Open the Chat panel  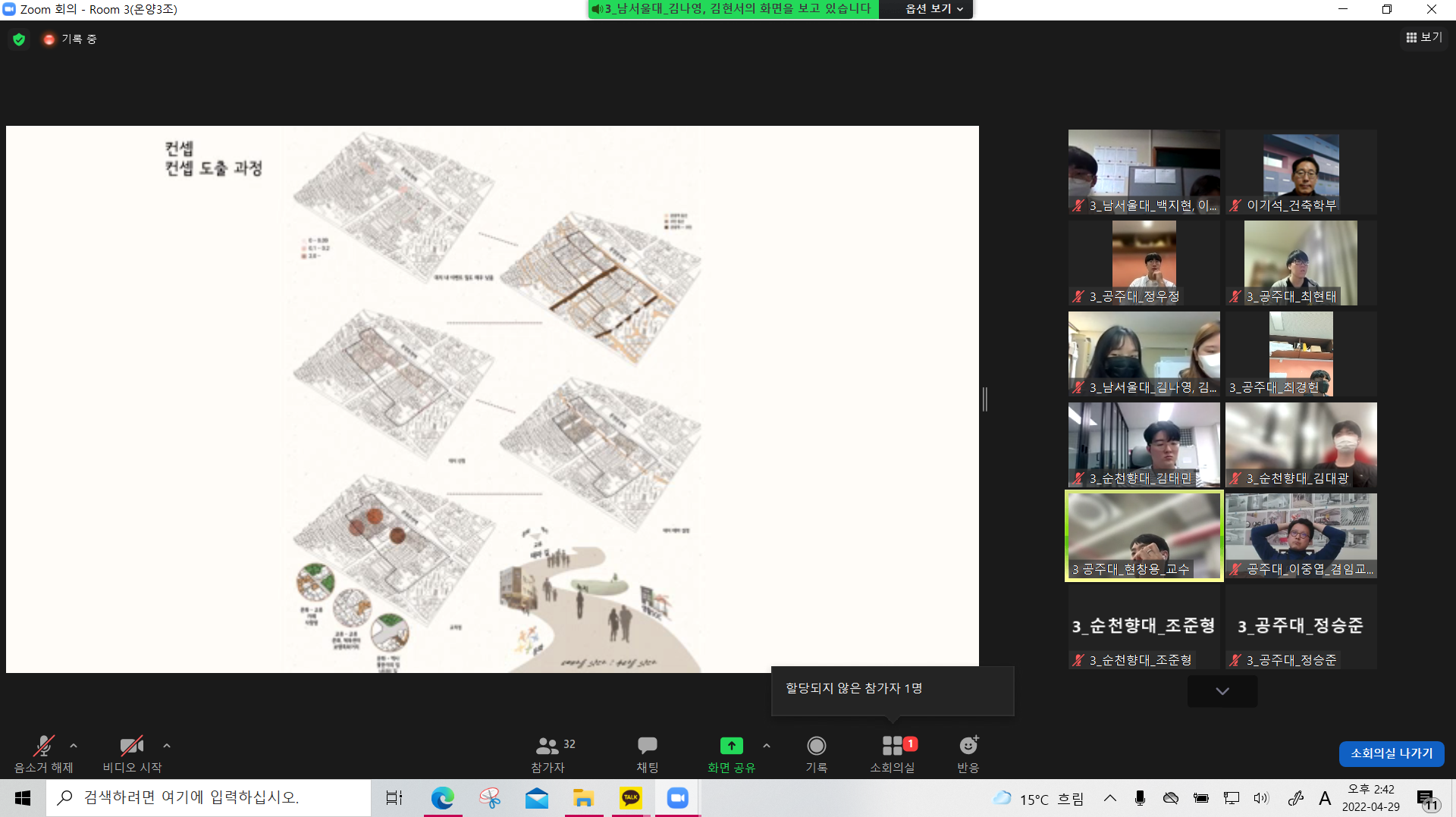click(647, 746)
